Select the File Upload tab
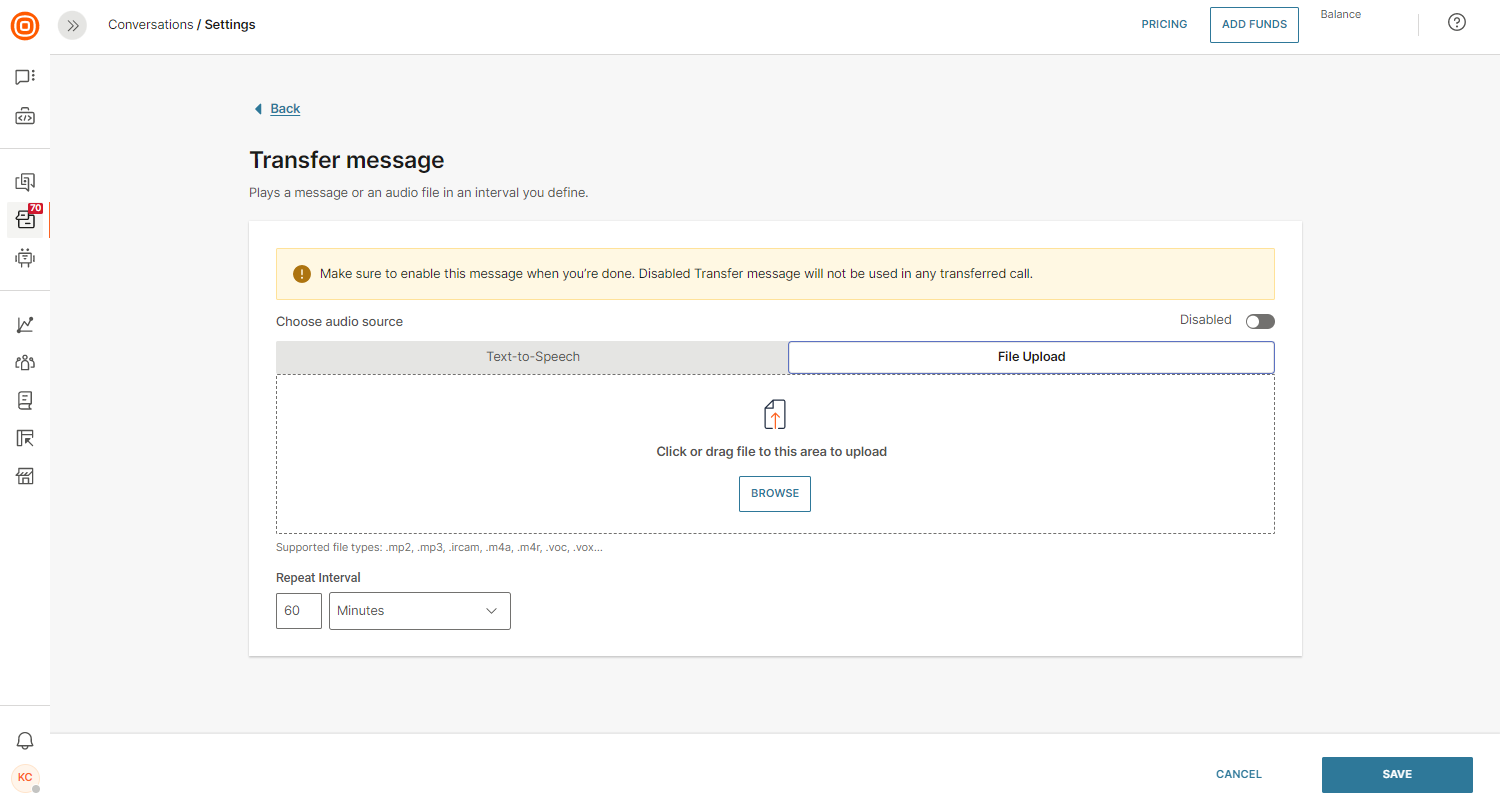The image size is (1500, 800). (x=1031, y=357)
